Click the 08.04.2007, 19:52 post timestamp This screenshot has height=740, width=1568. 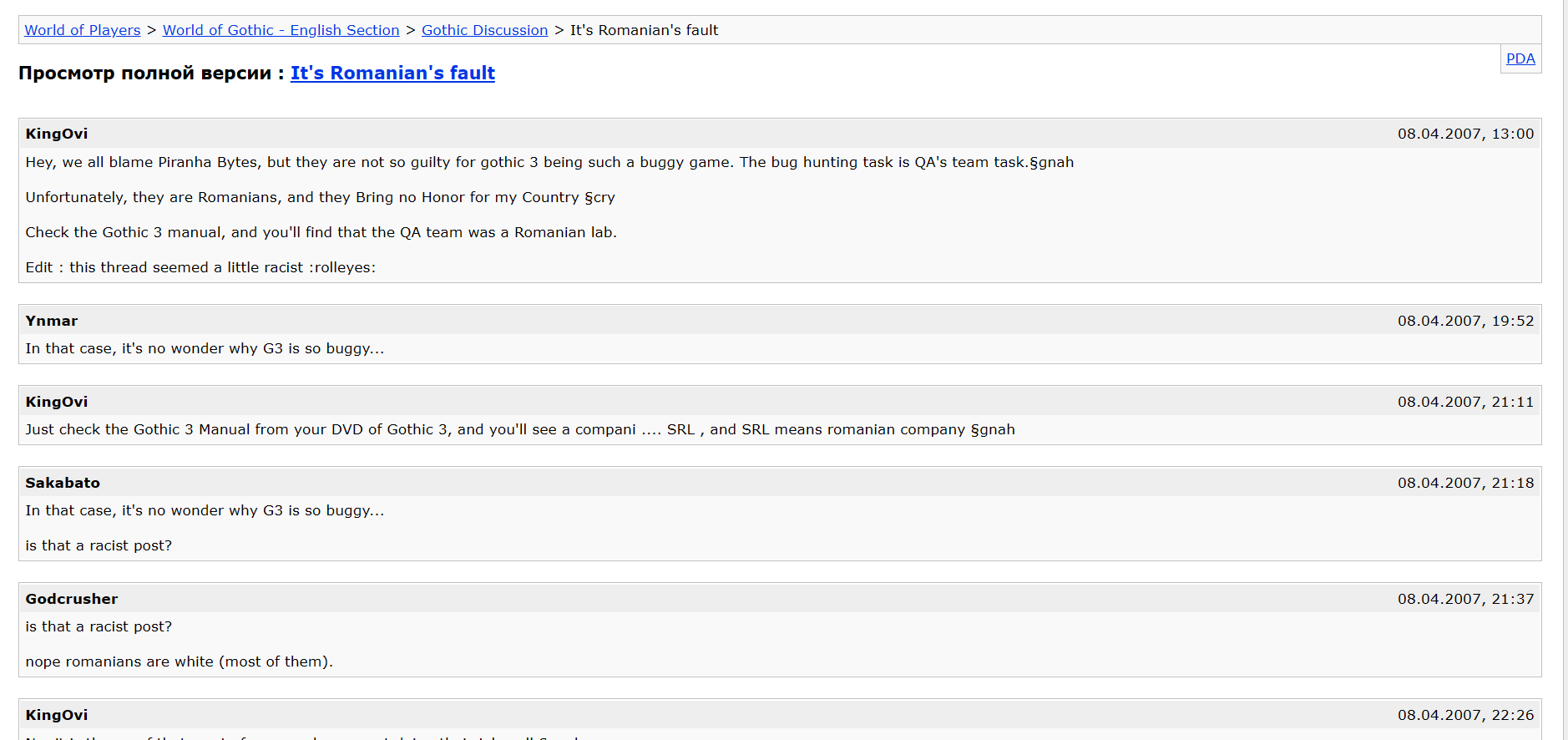click(1465, 321)
